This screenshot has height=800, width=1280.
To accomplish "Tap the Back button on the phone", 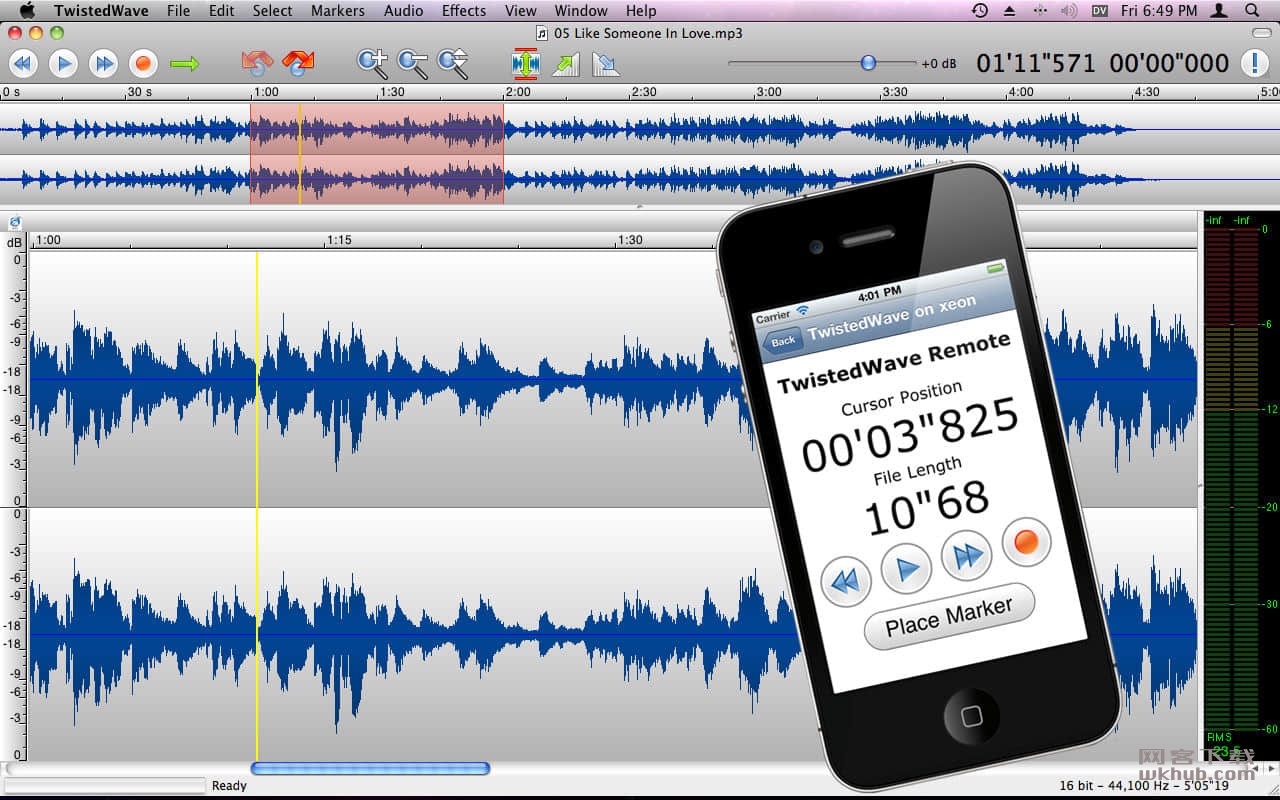I will click(x=782, y=341).
